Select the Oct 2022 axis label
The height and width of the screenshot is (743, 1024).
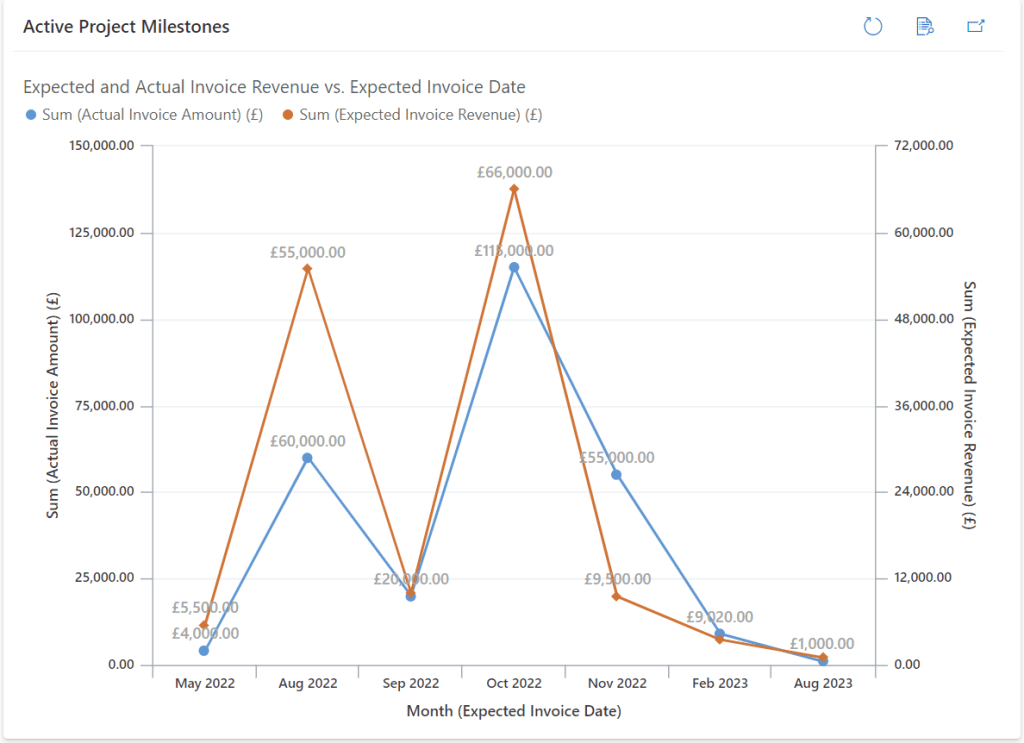pyautogui.click(x=513, y=683)
